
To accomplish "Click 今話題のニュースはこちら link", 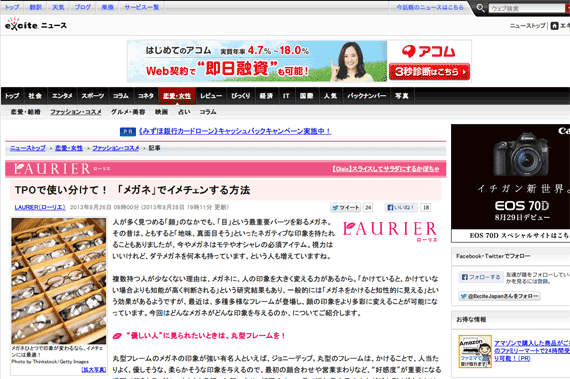I will [x=430, y=7].
